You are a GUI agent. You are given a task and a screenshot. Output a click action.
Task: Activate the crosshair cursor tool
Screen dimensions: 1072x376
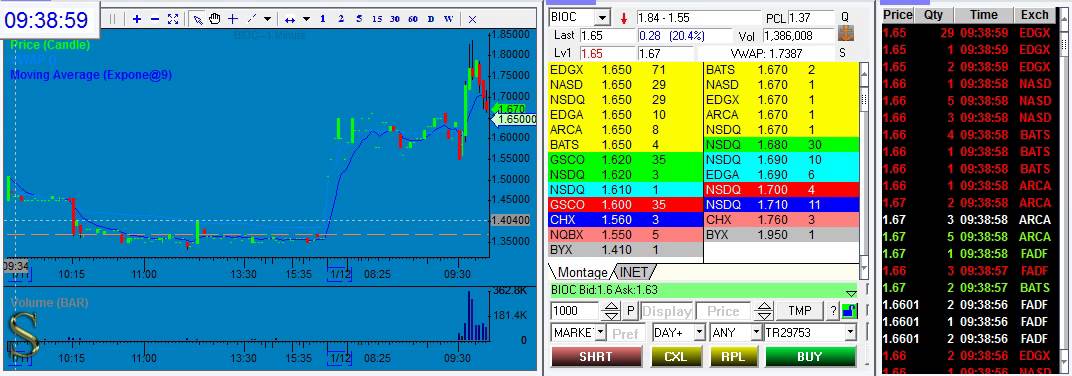(232, 19)
